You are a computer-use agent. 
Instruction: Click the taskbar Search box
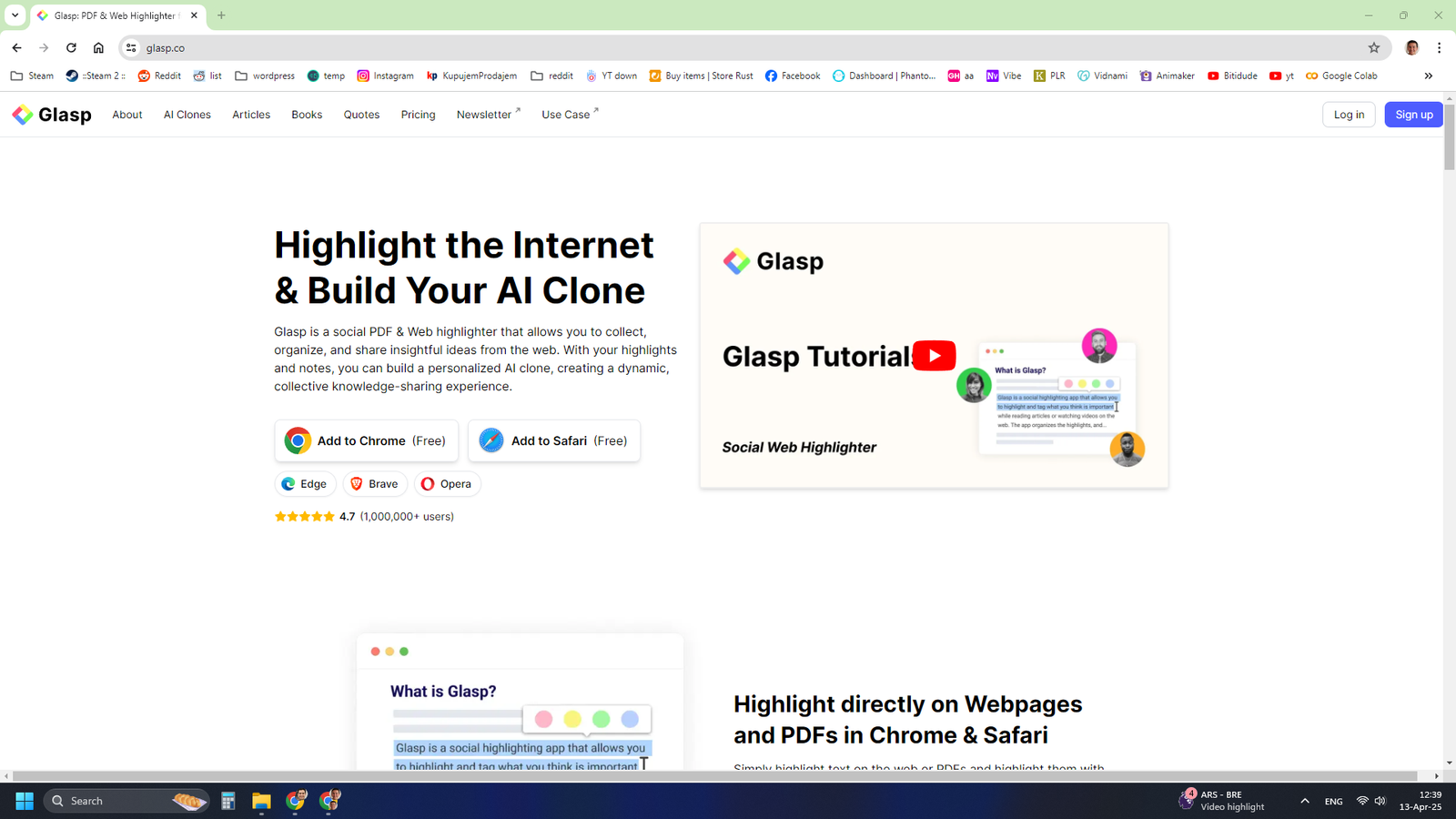(x=126, y=801)
